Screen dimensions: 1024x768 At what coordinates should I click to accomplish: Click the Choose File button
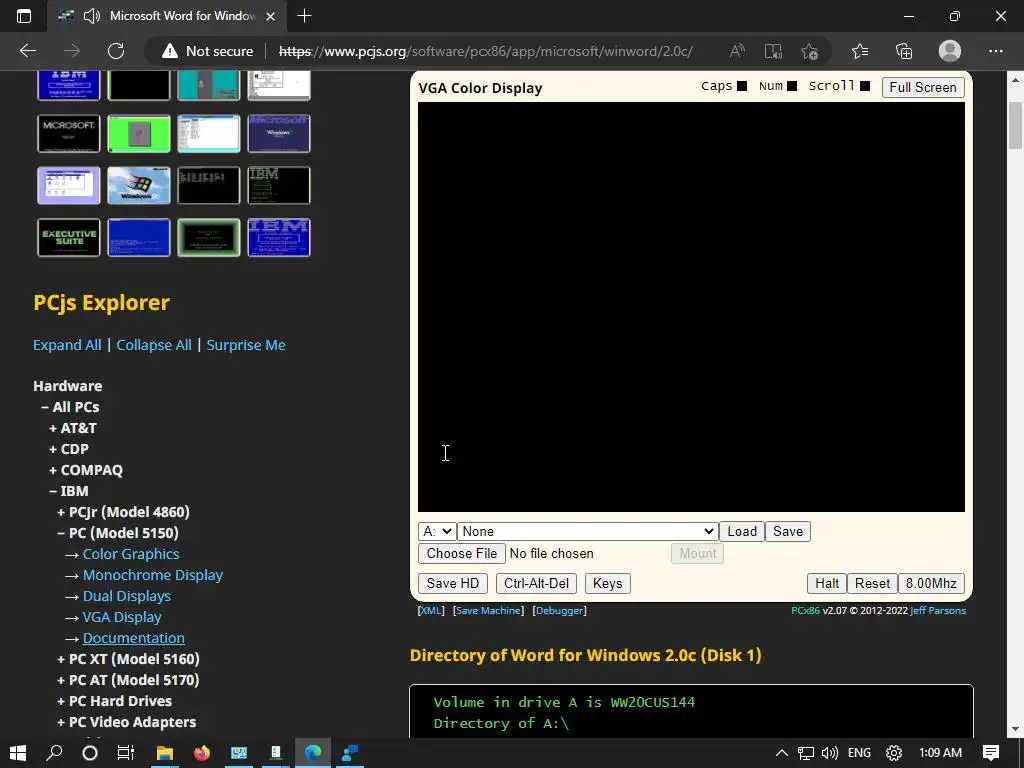pyautogui.click(x=462, y=553)
